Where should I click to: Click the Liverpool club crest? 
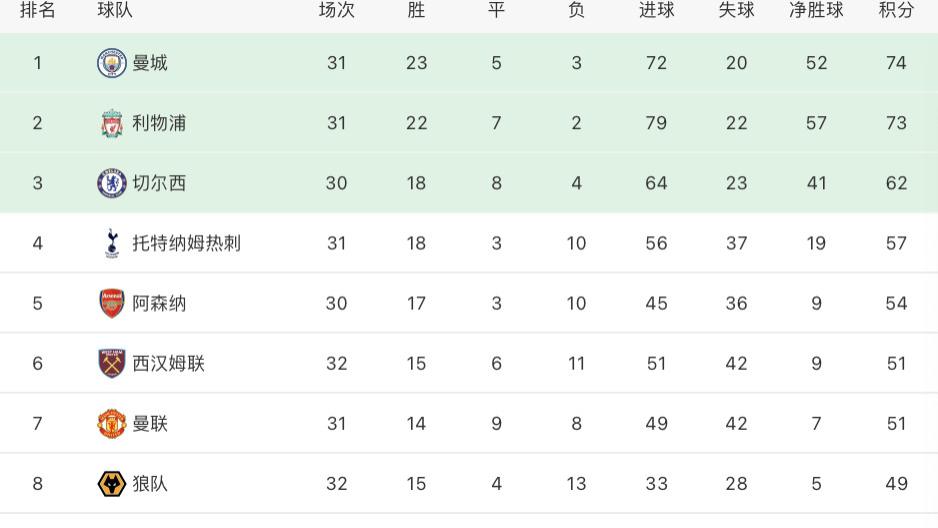point(112,123)
